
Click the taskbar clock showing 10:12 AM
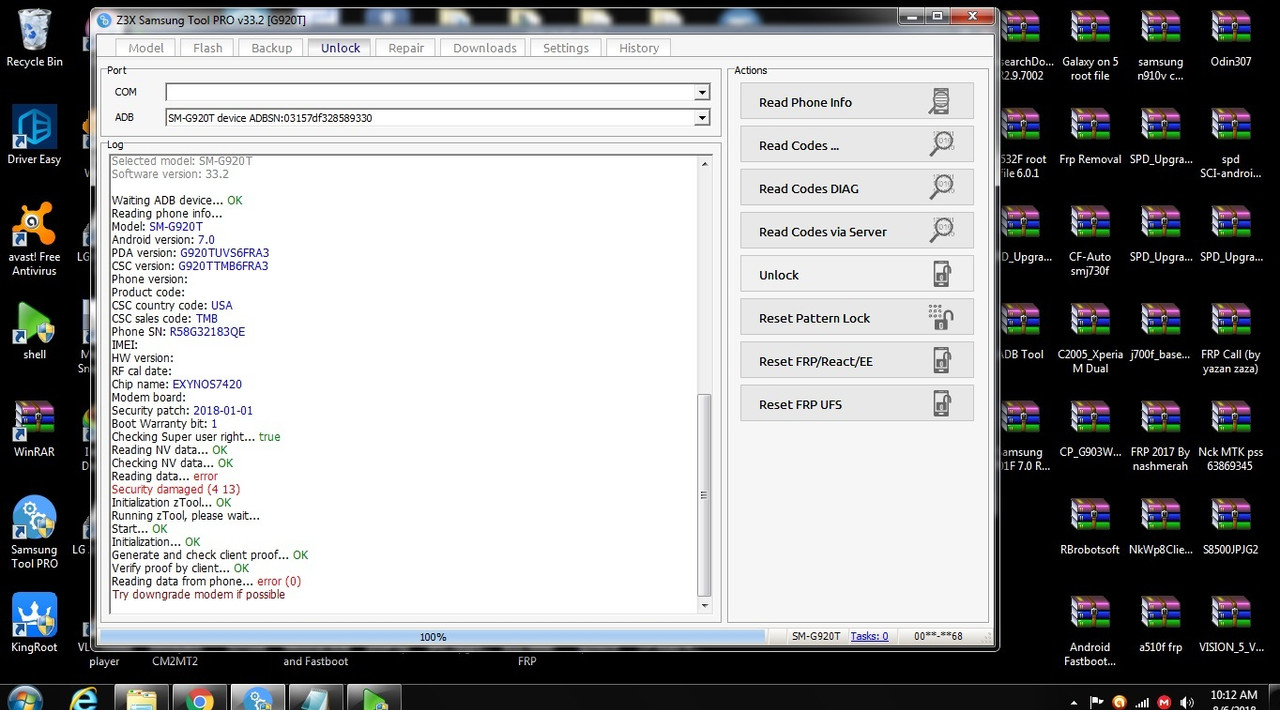(x=1234, y=695)
